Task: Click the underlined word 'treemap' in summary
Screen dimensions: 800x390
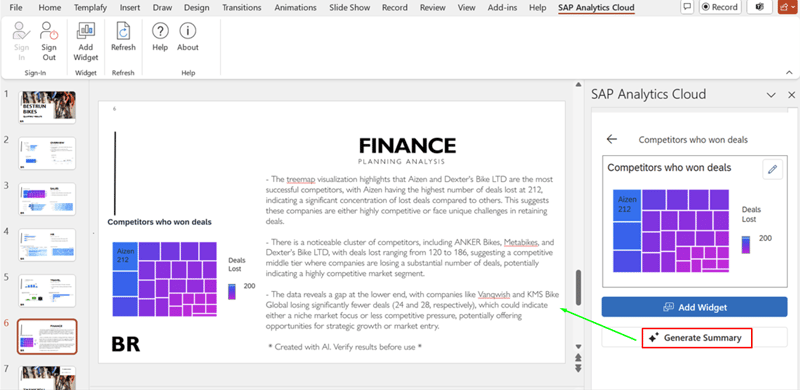Action: pyautogui.click(x=301, y=180)
